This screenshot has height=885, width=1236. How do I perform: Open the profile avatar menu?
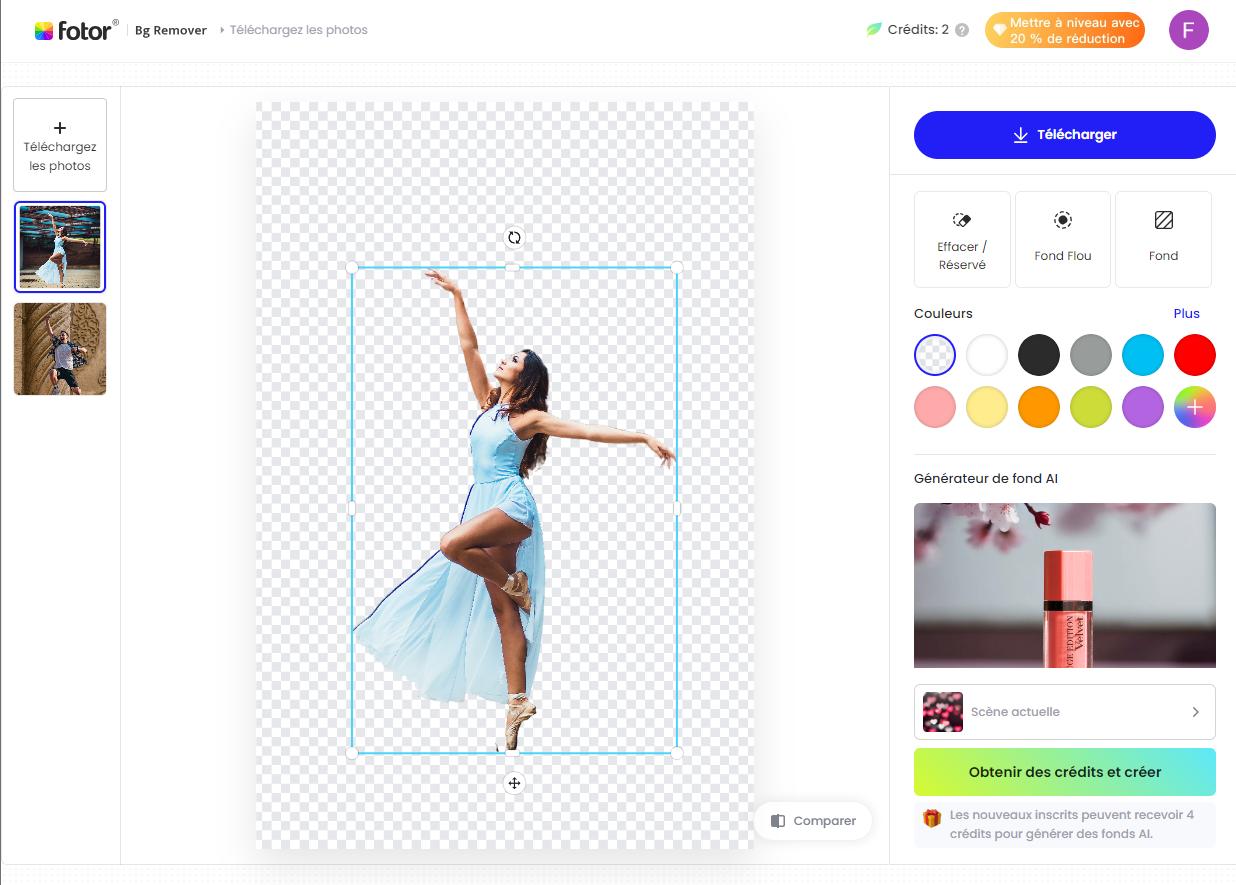pyautogui.click(x=1189, y=30)
